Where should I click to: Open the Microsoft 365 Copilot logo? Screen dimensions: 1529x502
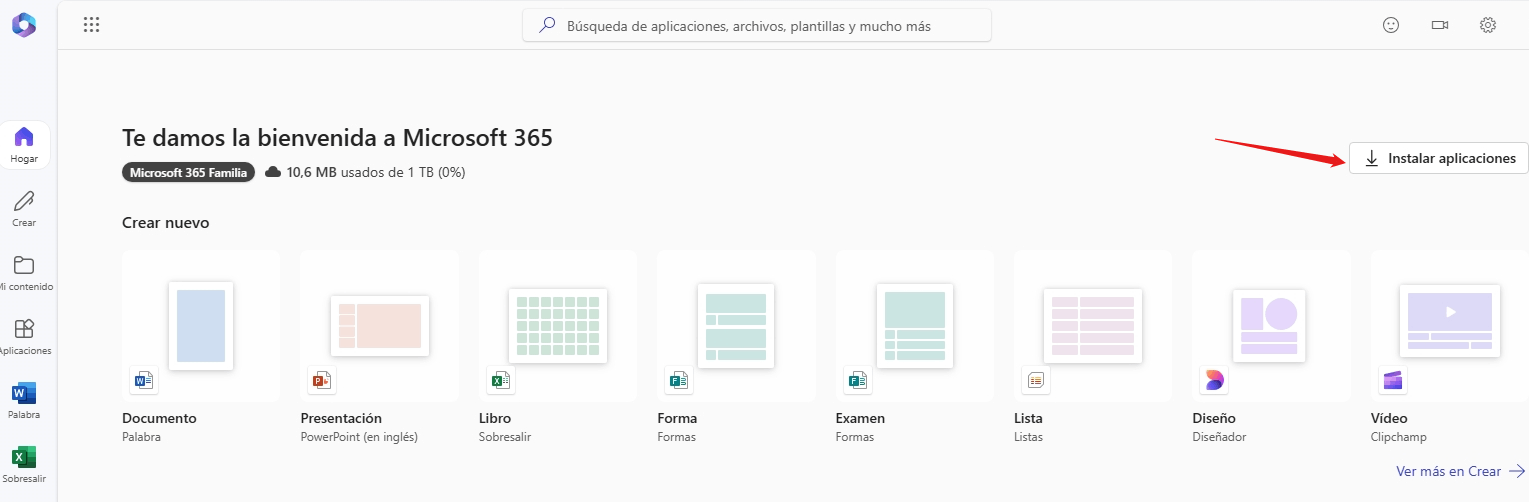click(x=24, y=25)
